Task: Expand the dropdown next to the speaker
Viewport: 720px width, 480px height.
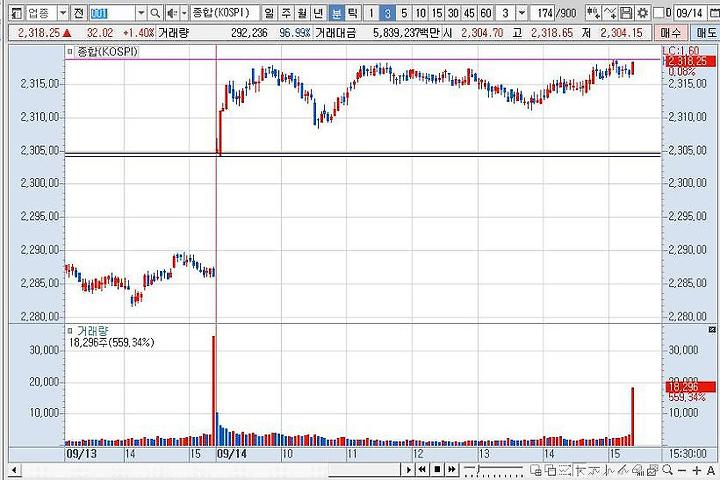Action: point(184,13)
